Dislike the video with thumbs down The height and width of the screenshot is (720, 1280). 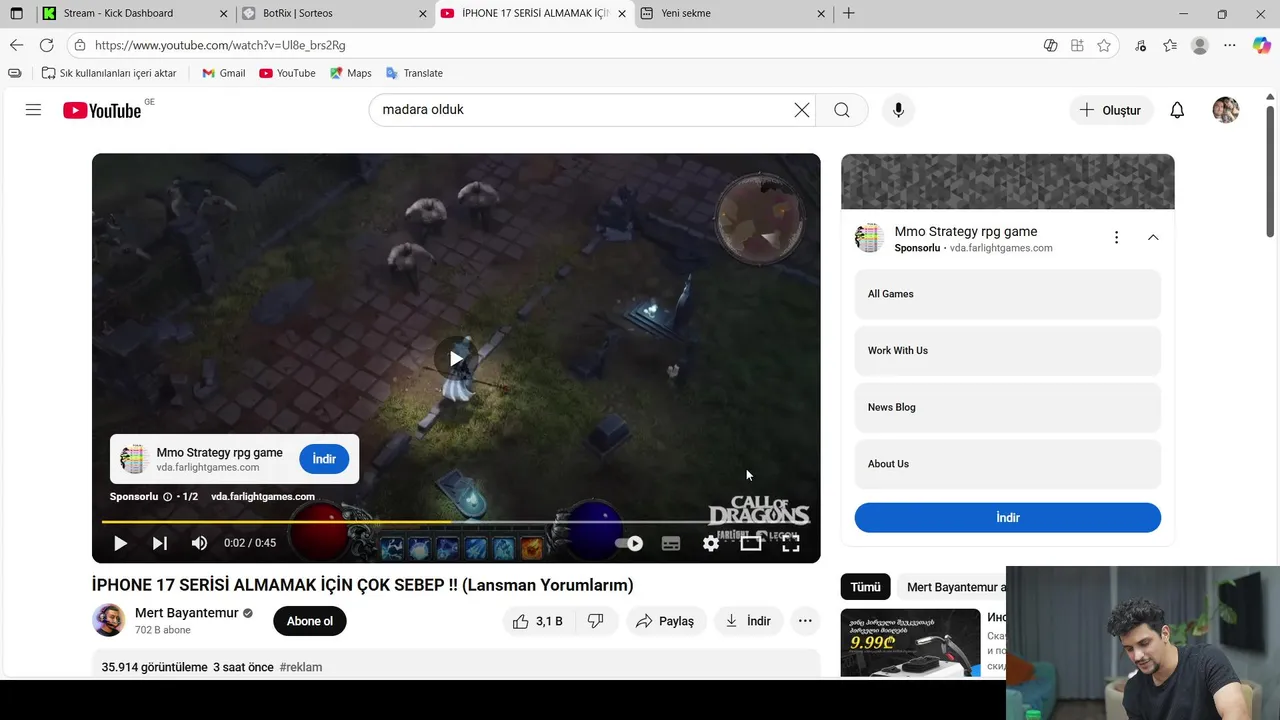pyautogui.click(x=596, y=621)
